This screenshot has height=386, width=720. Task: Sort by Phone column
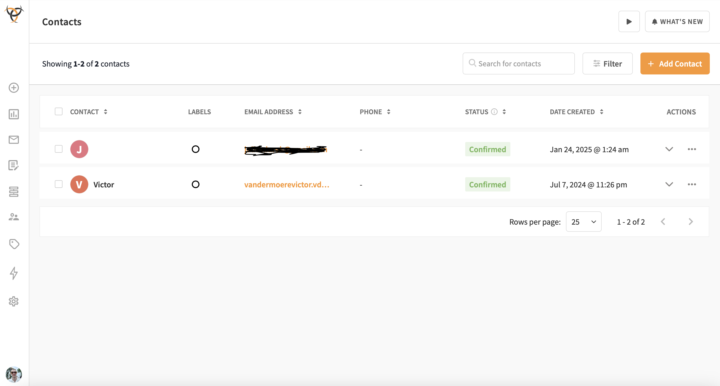388,112
